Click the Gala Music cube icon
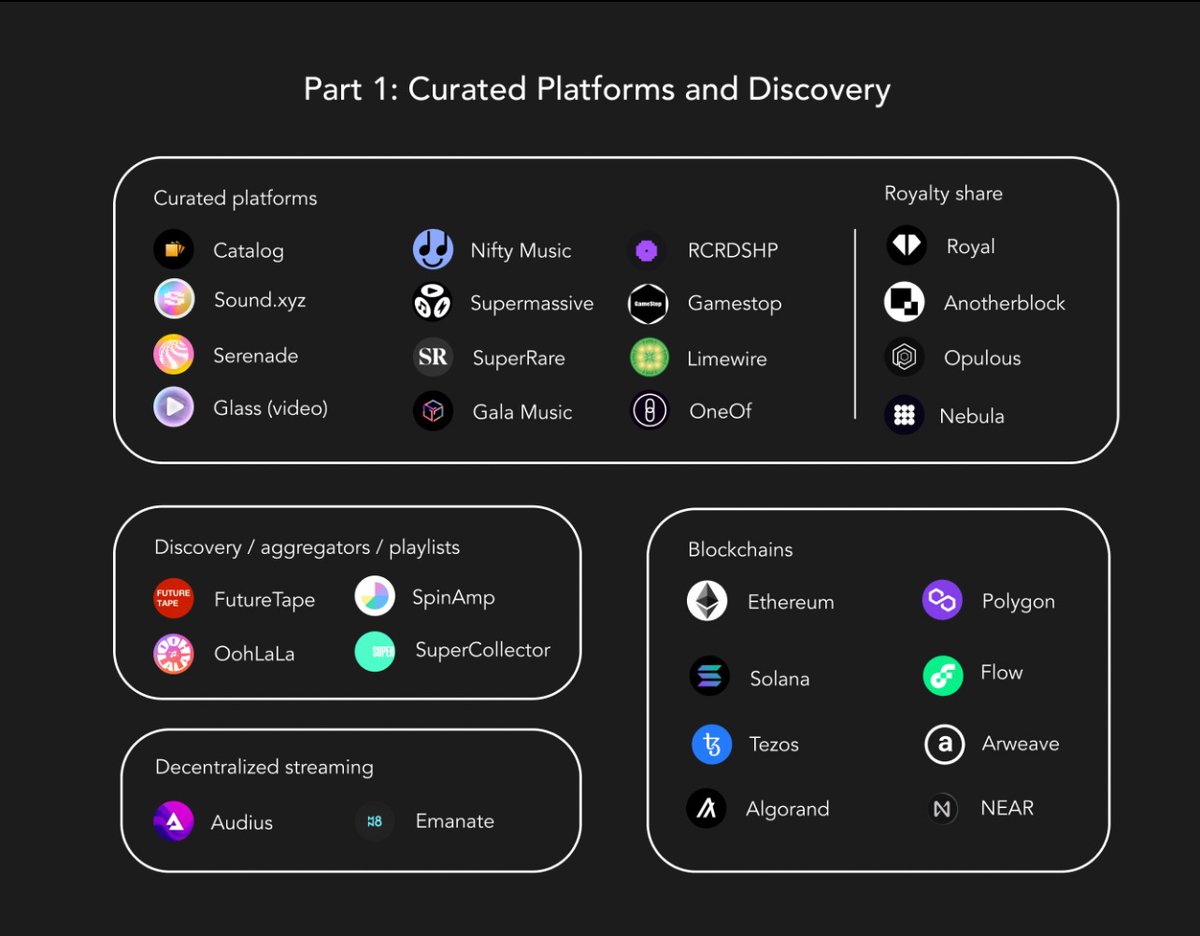1200x936 pixels. point(433,411)
